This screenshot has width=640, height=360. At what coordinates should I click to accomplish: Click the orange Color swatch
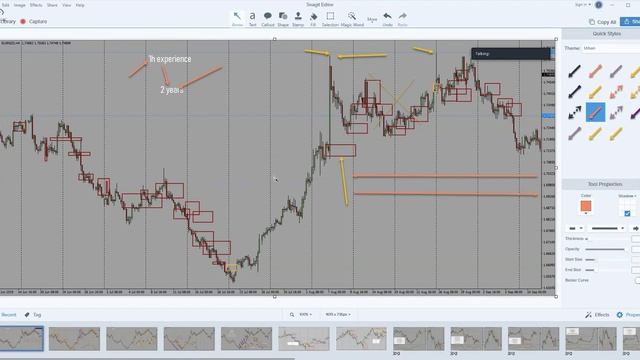586,206
